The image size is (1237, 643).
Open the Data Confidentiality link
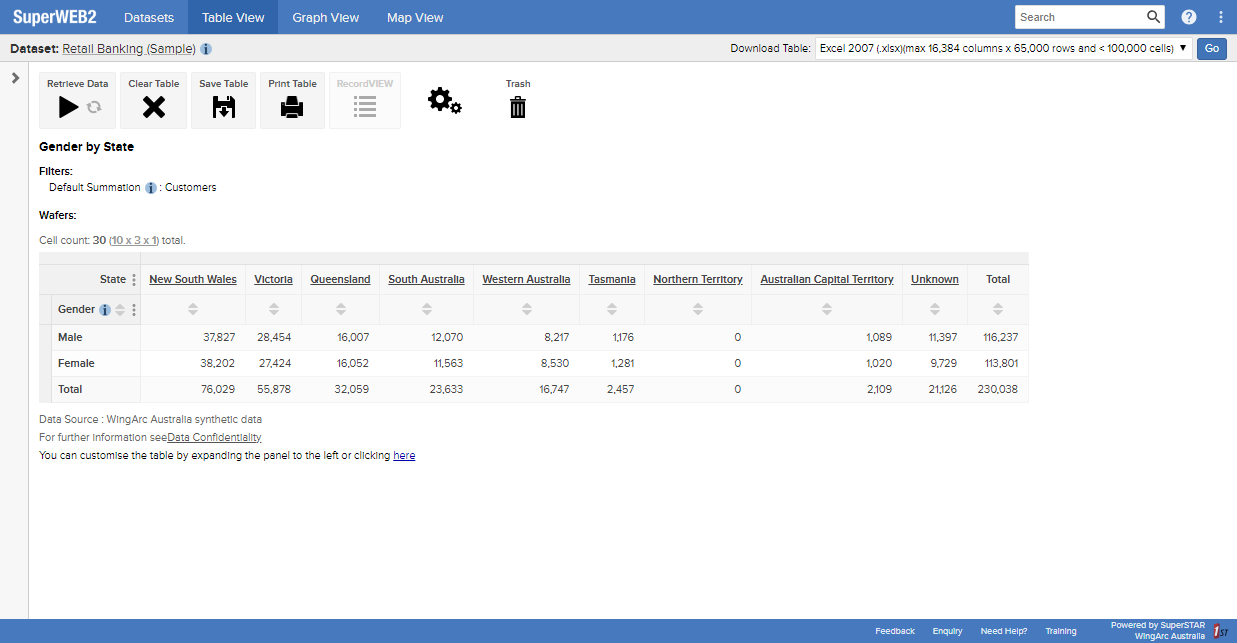click(213, 437)
